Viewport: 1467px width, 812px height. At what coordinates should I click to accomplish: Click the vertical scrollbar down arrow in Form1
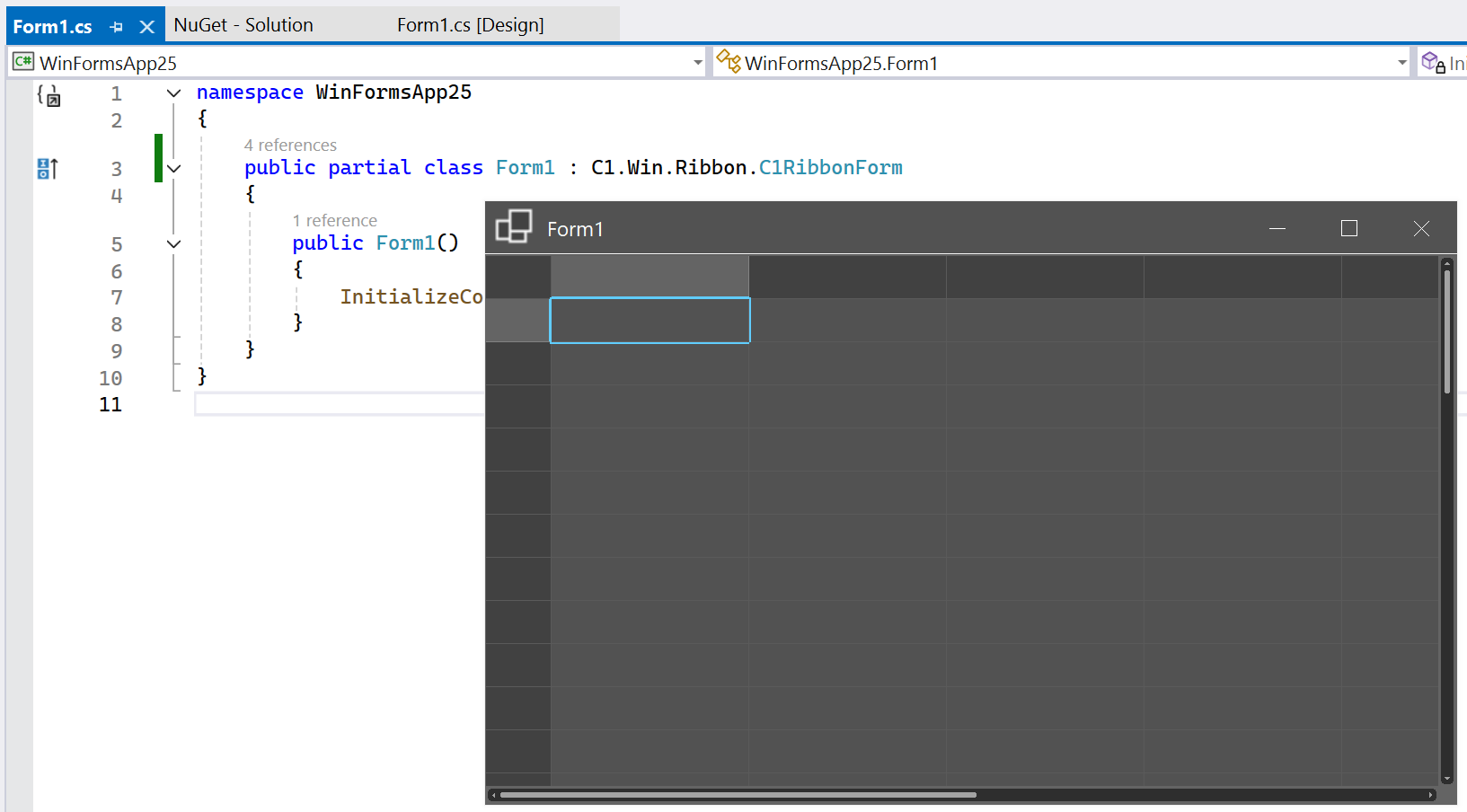pyautogui.click(x=1447, y=779)
